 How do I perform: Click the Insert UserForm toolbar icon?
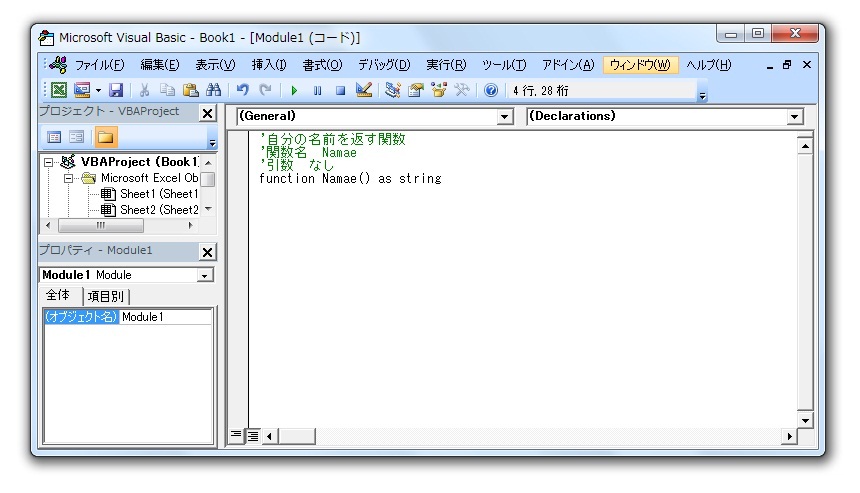(x=82, y=90)
